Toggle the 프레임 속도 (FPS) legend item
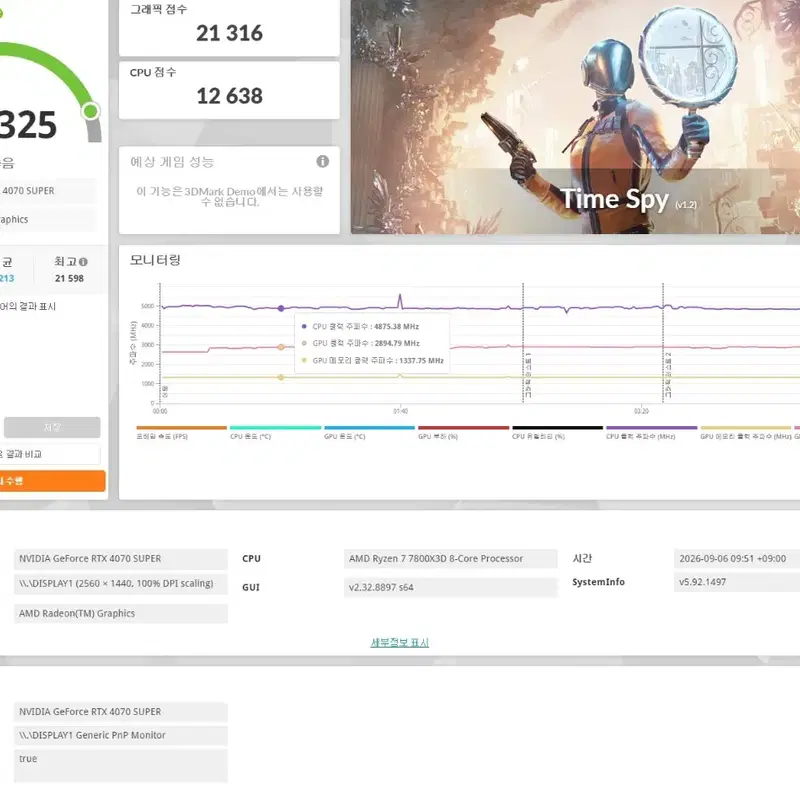Image resolution: width=800 pixels, height=800 pixels. (x=181, y=433)
